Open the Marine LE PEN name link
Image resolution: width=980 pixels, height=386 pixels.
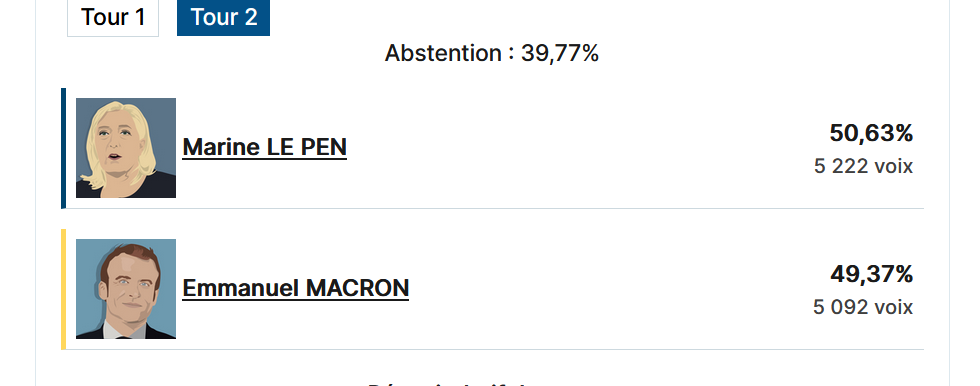(264, 147)
